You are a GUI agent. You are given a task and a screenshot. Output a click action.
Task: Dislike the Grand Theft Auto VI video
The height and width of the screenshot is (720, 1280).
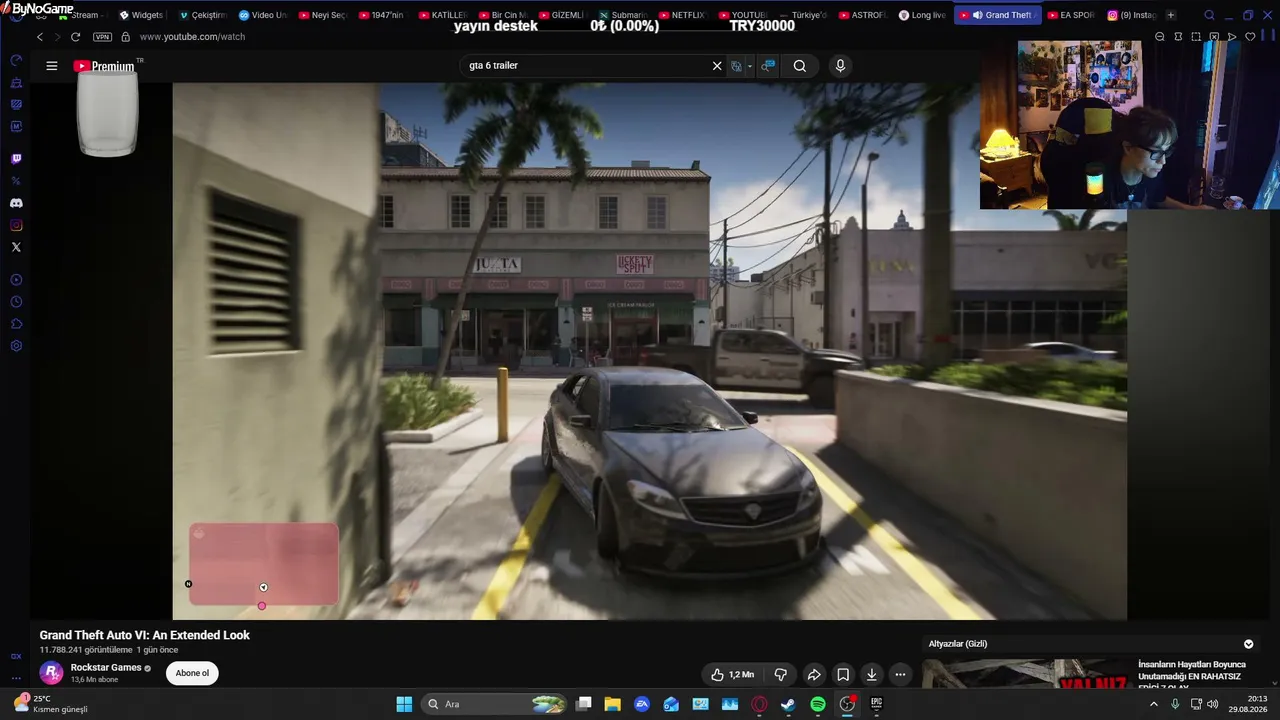(x=781, y=675)
